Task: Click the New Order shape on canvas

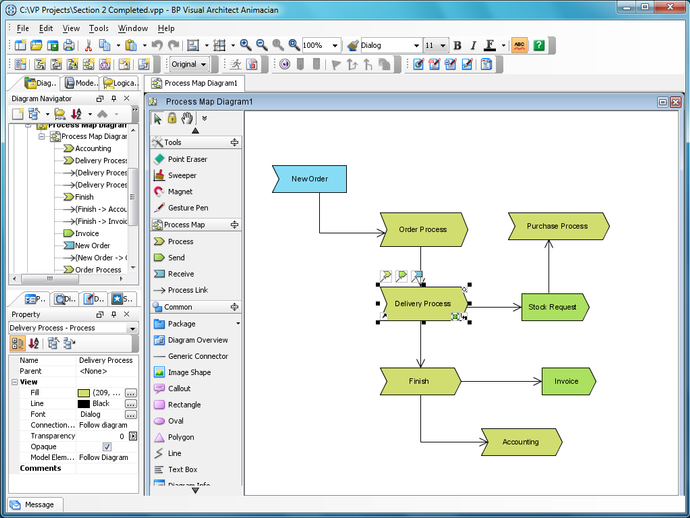Action: tap(309, 179)
